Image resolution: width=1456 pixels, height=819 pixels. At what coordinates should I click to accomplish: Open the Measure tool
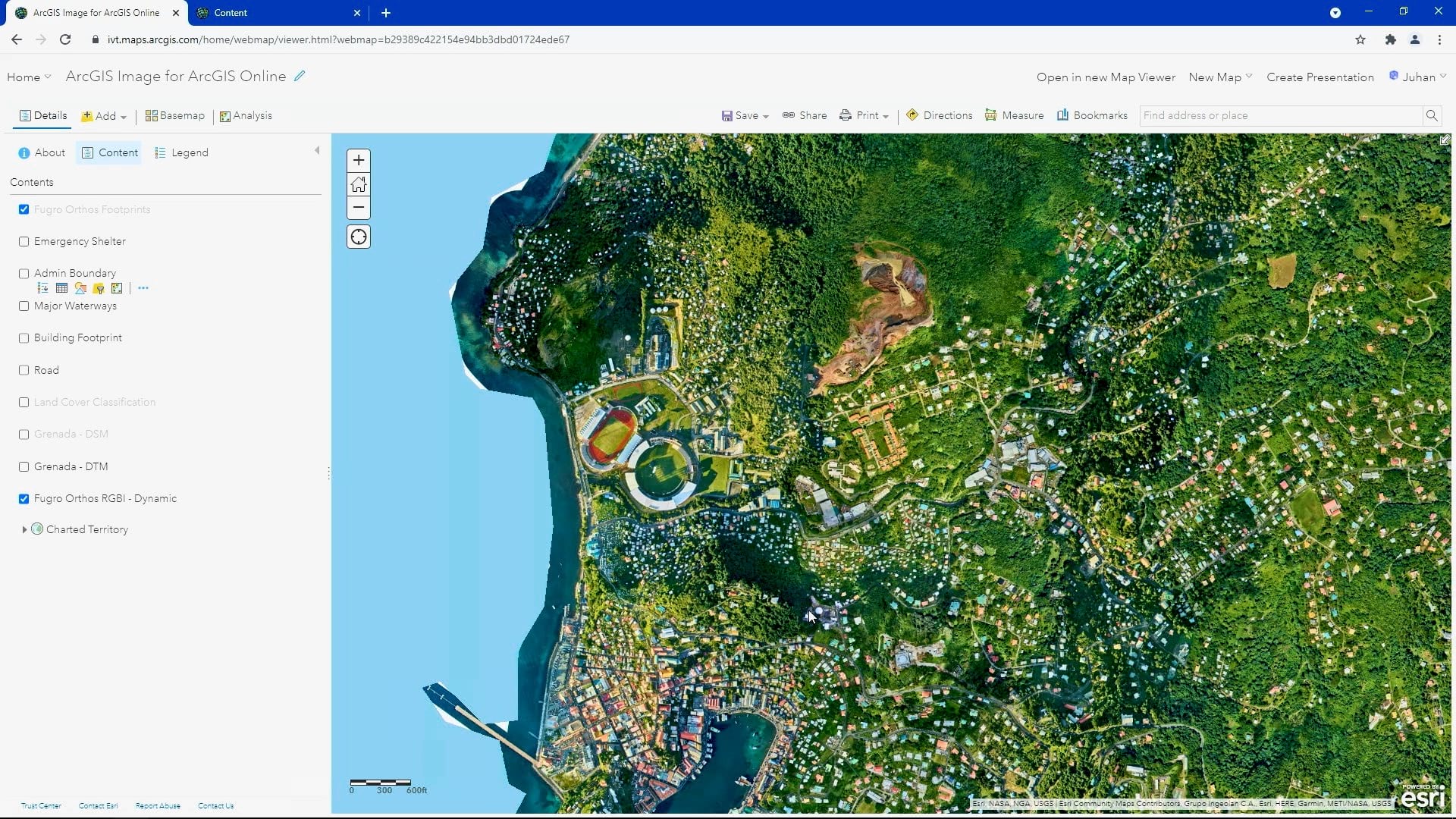coord(1014,115)
